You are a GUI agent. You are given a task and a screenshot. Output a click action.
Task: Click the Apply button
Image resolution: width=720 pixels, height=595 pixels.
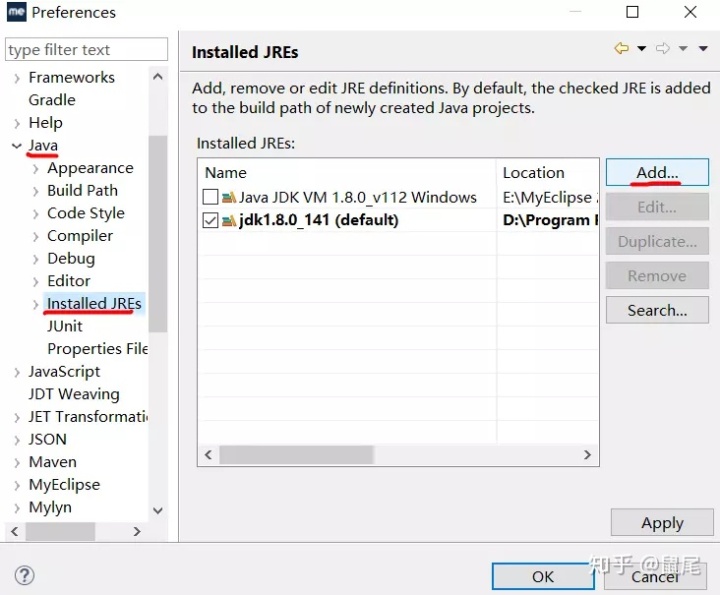662,522
